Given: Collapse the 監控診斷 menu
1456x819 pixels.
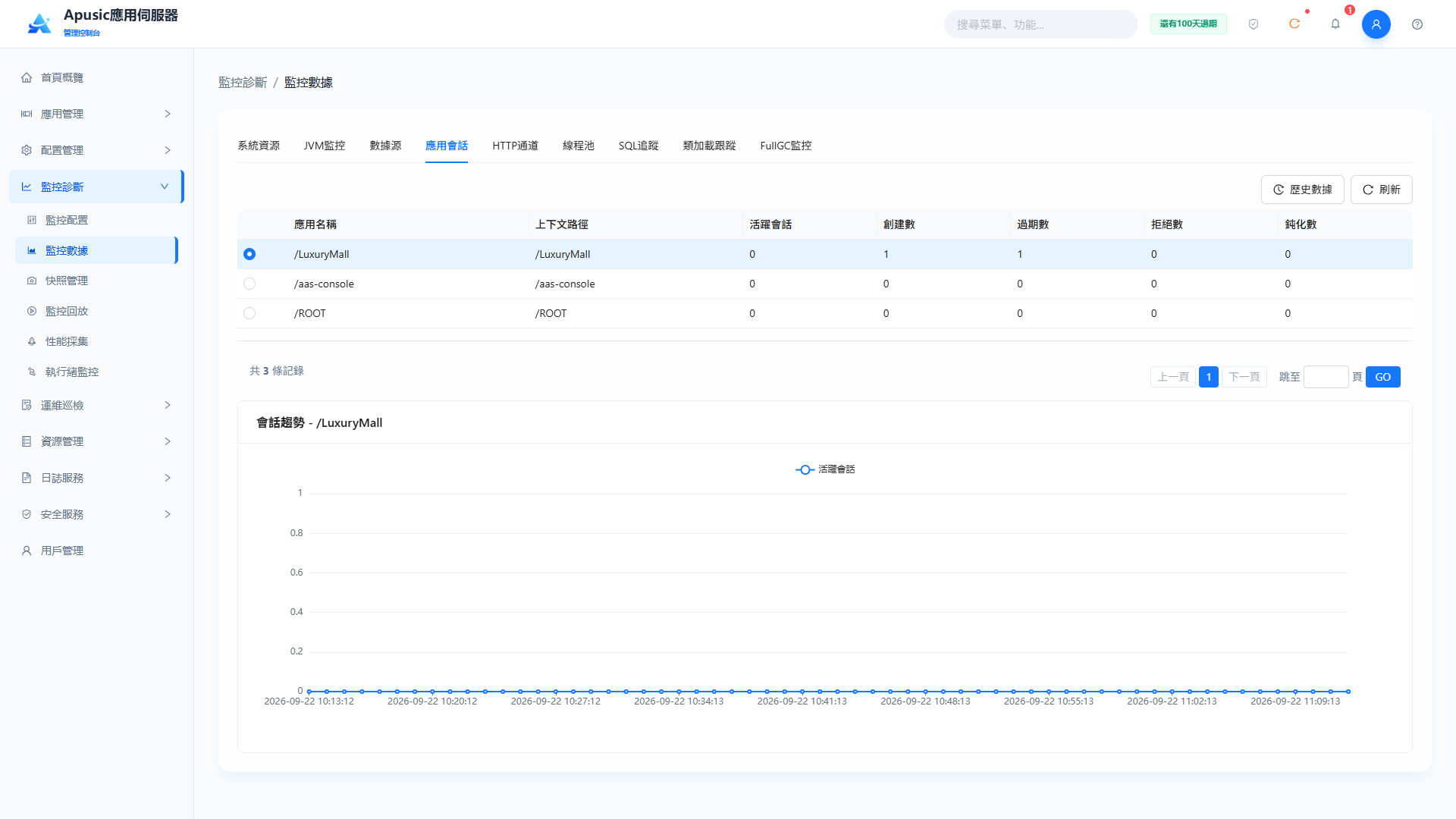Looking at the screenshot, I should [x=96, y=187].
